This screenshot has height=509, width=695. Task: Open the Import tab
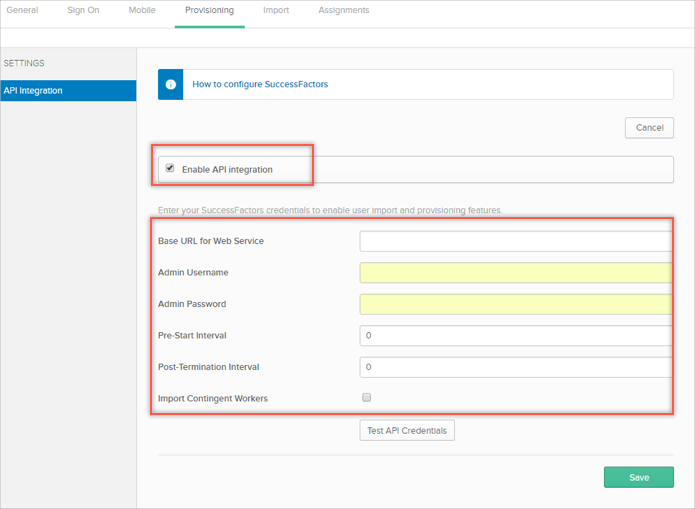point(276,11)
